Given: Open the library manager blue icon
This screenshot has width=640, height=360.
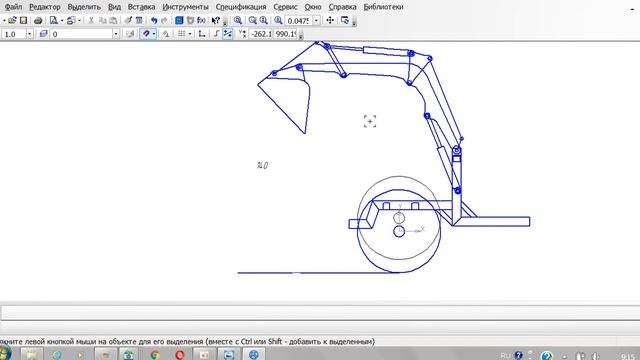Looking at the screenshot, I should (179, 20).
